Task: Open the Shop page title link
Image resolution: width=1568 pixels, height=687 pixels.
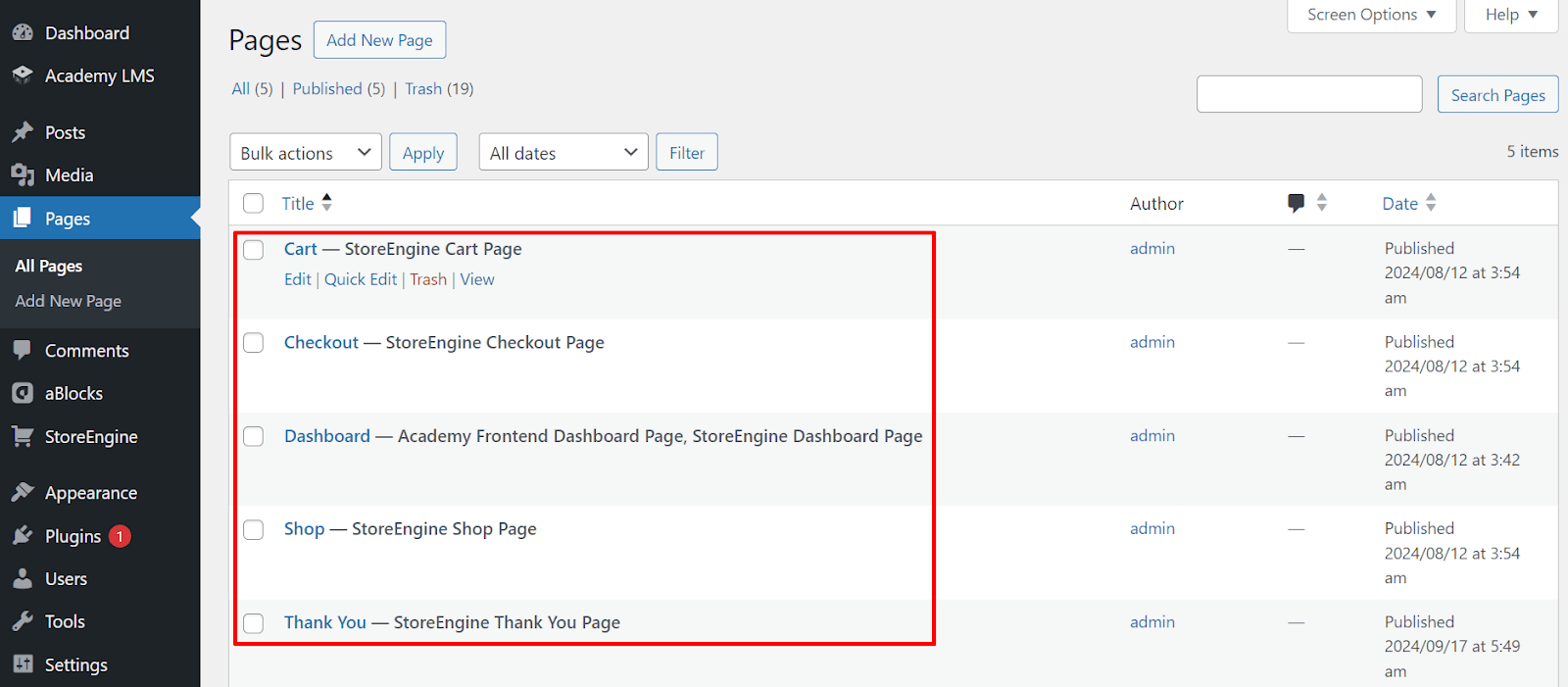Action: (305, 529)
